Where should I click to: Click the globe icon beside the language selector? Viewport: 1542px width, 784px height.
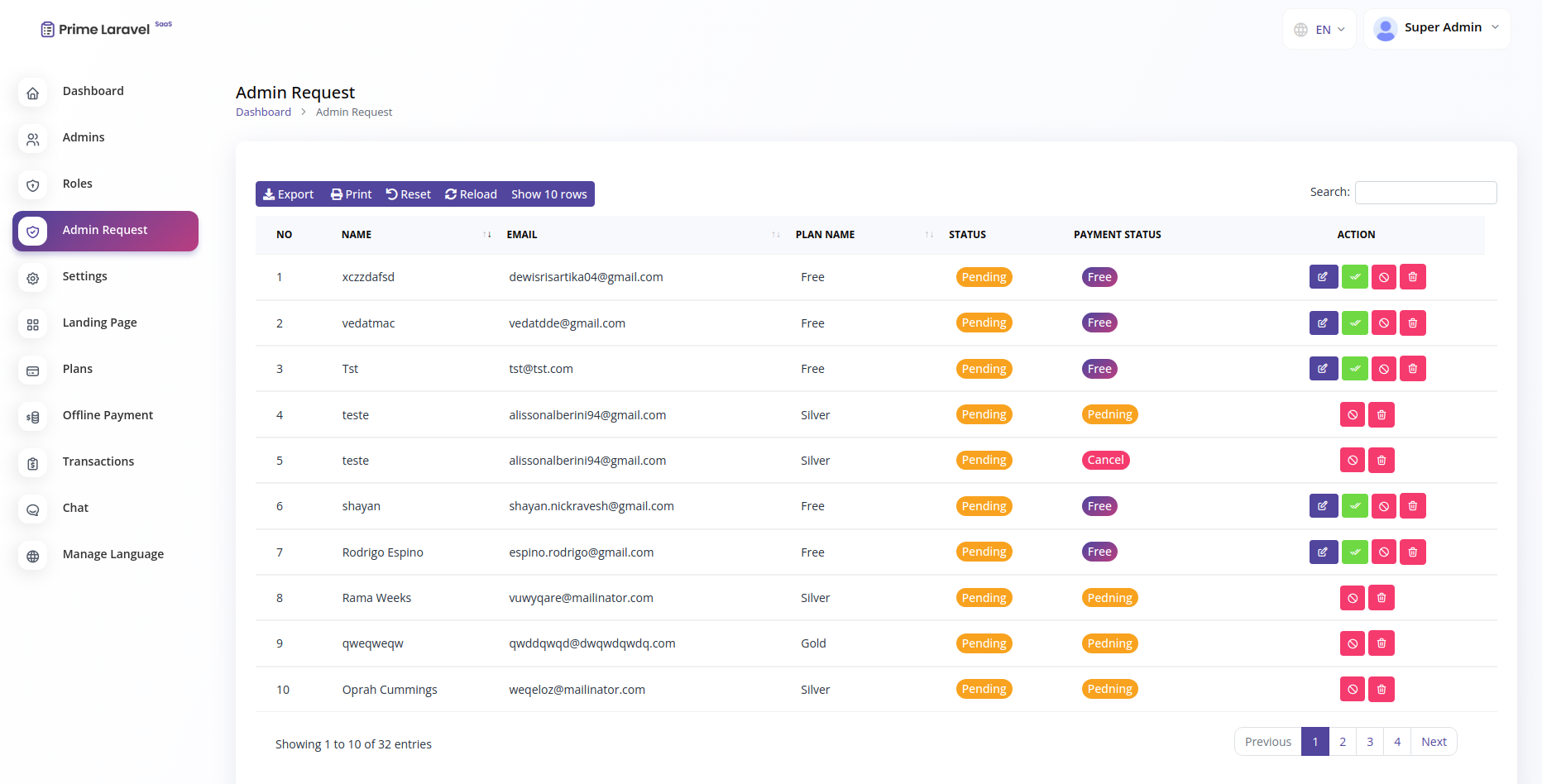pyautogui.click(x=1301, y=29)
